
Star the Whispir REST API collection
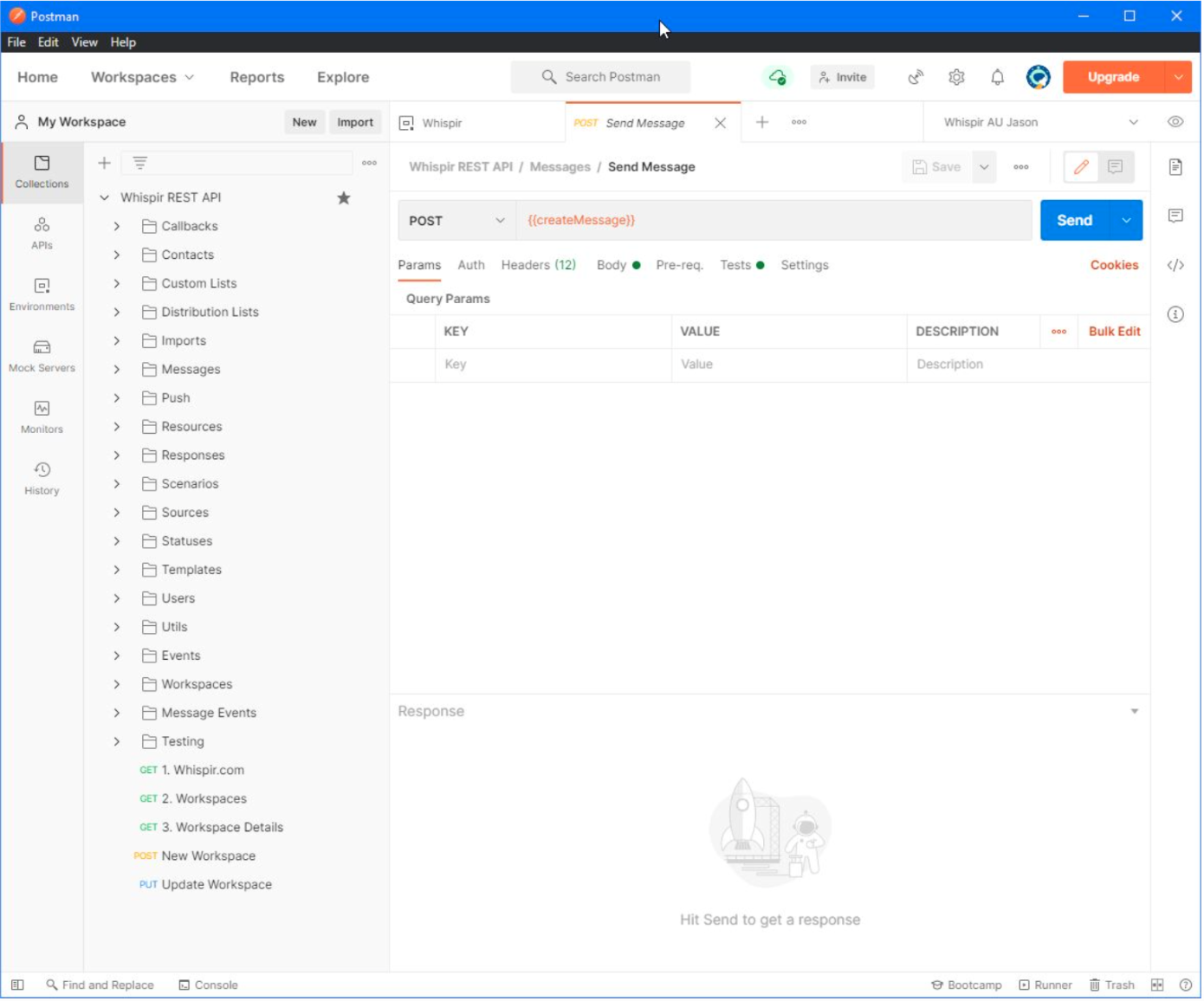pos(344,198)
